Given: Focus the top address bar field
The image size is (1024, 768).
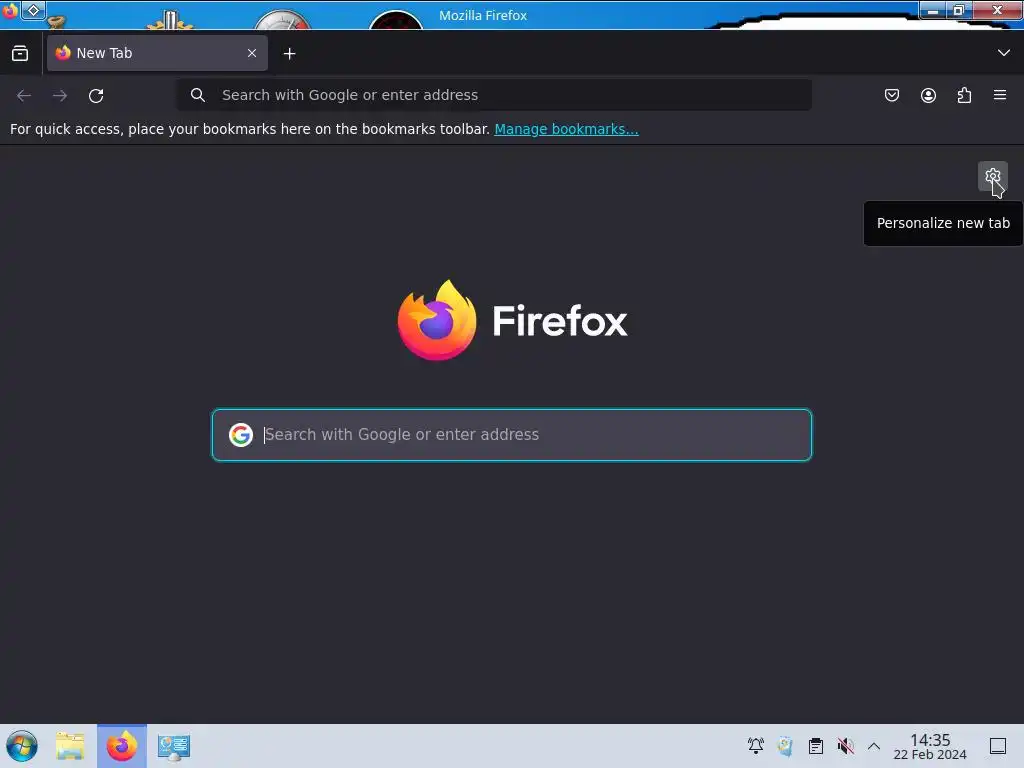Looking at the screenshot, I should (494, 95).
